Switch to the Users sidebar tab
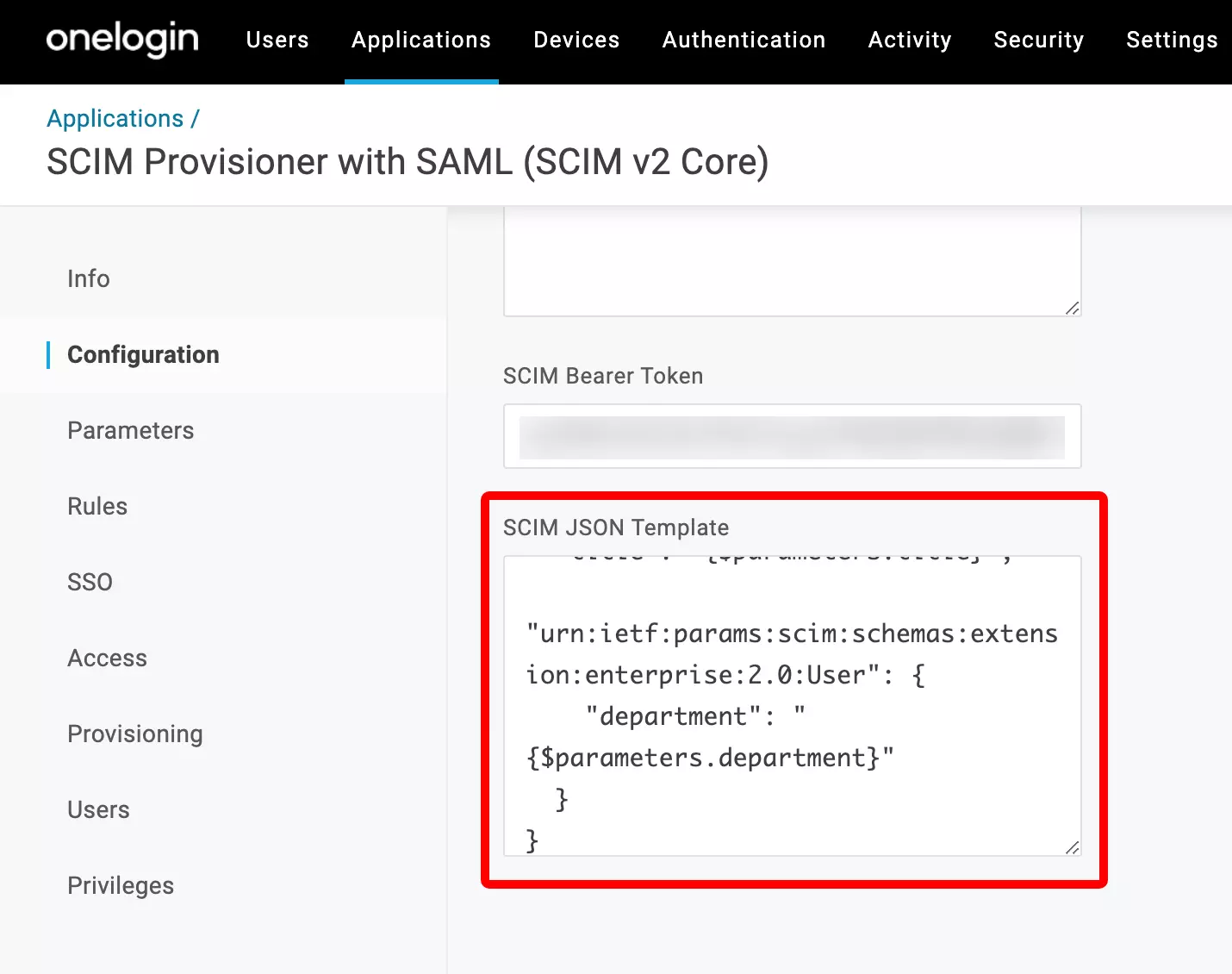1232x974 pixels. (x=99, y=809)
